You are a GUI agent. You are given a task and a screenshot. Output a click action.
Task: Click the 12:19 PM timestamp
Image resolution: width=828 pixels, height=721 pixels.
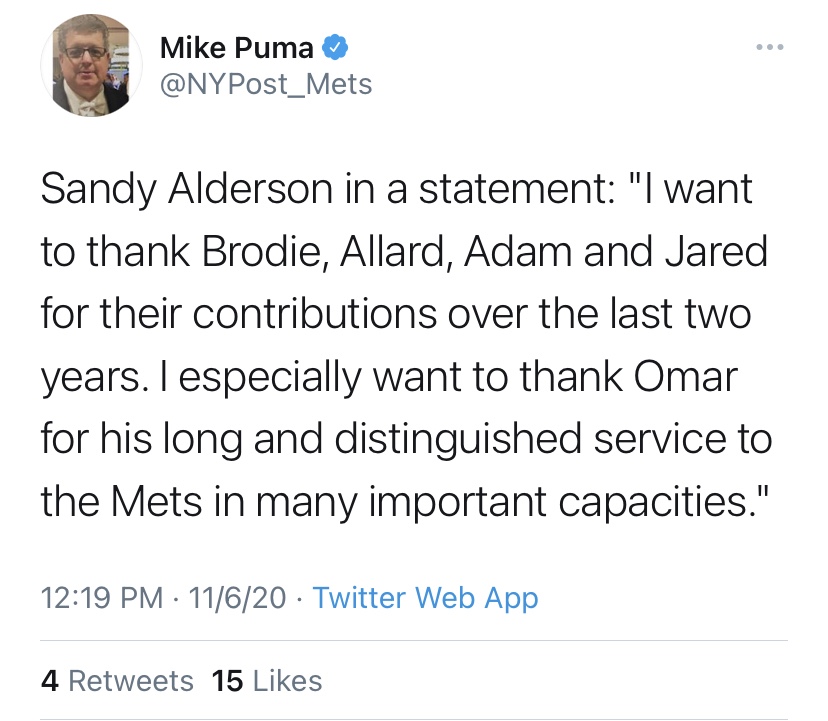[x=101, y=598]
